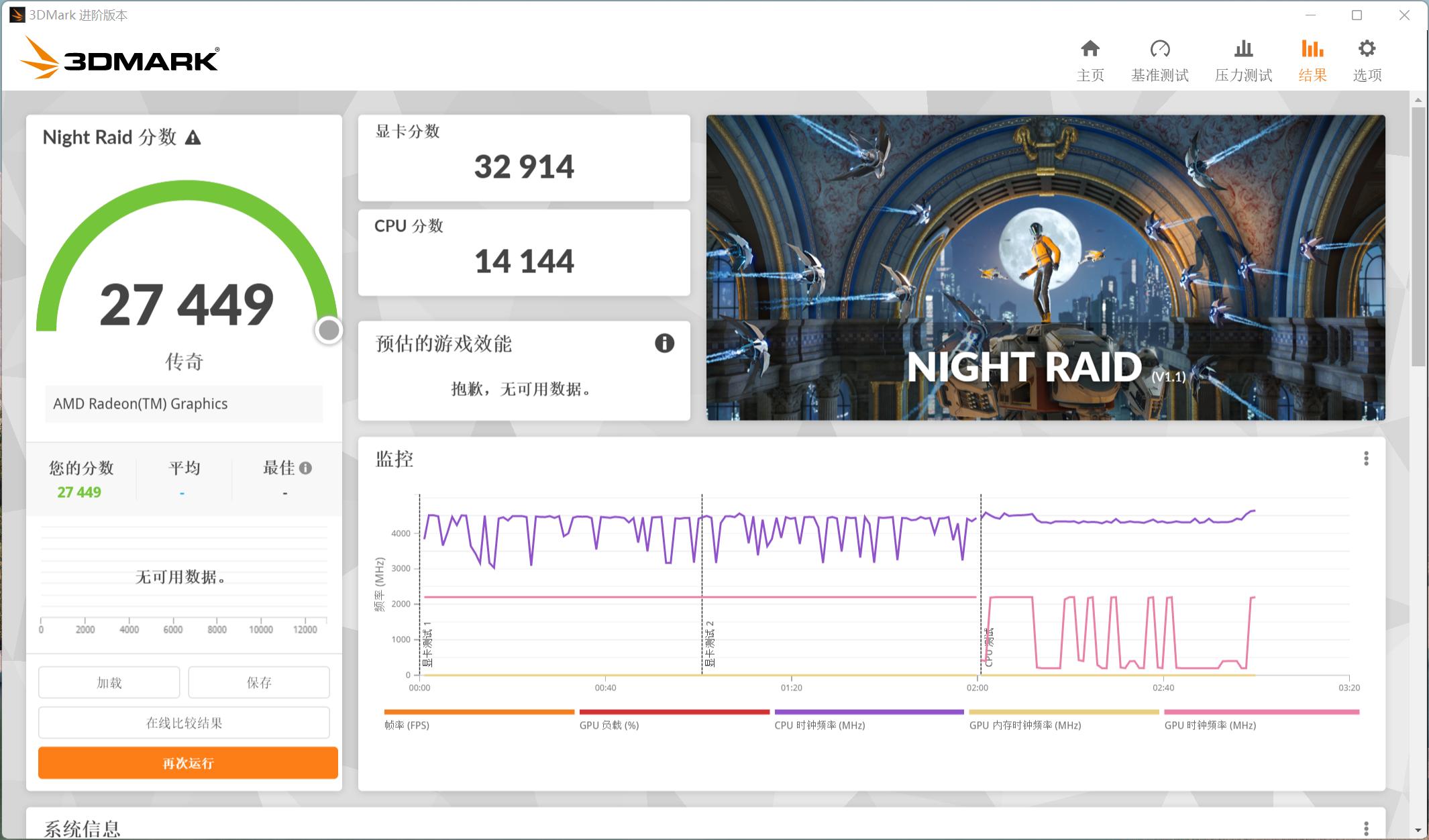This screenshot has width=1429, height=840.
Task: Open the Options (选项) gear icon
Action: pos(1367,49)
